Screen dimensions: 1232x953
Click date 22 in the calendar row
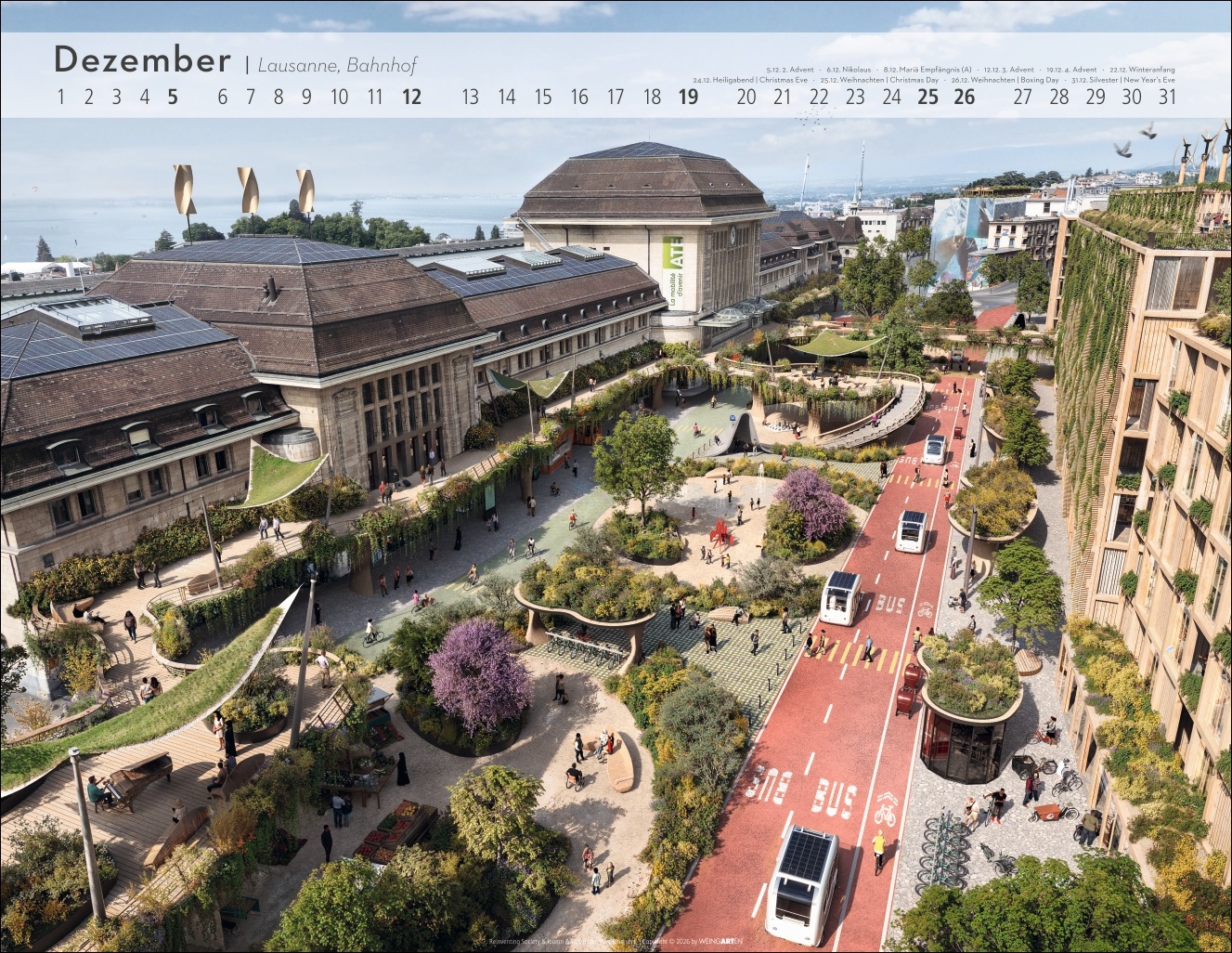click(819, 97)
